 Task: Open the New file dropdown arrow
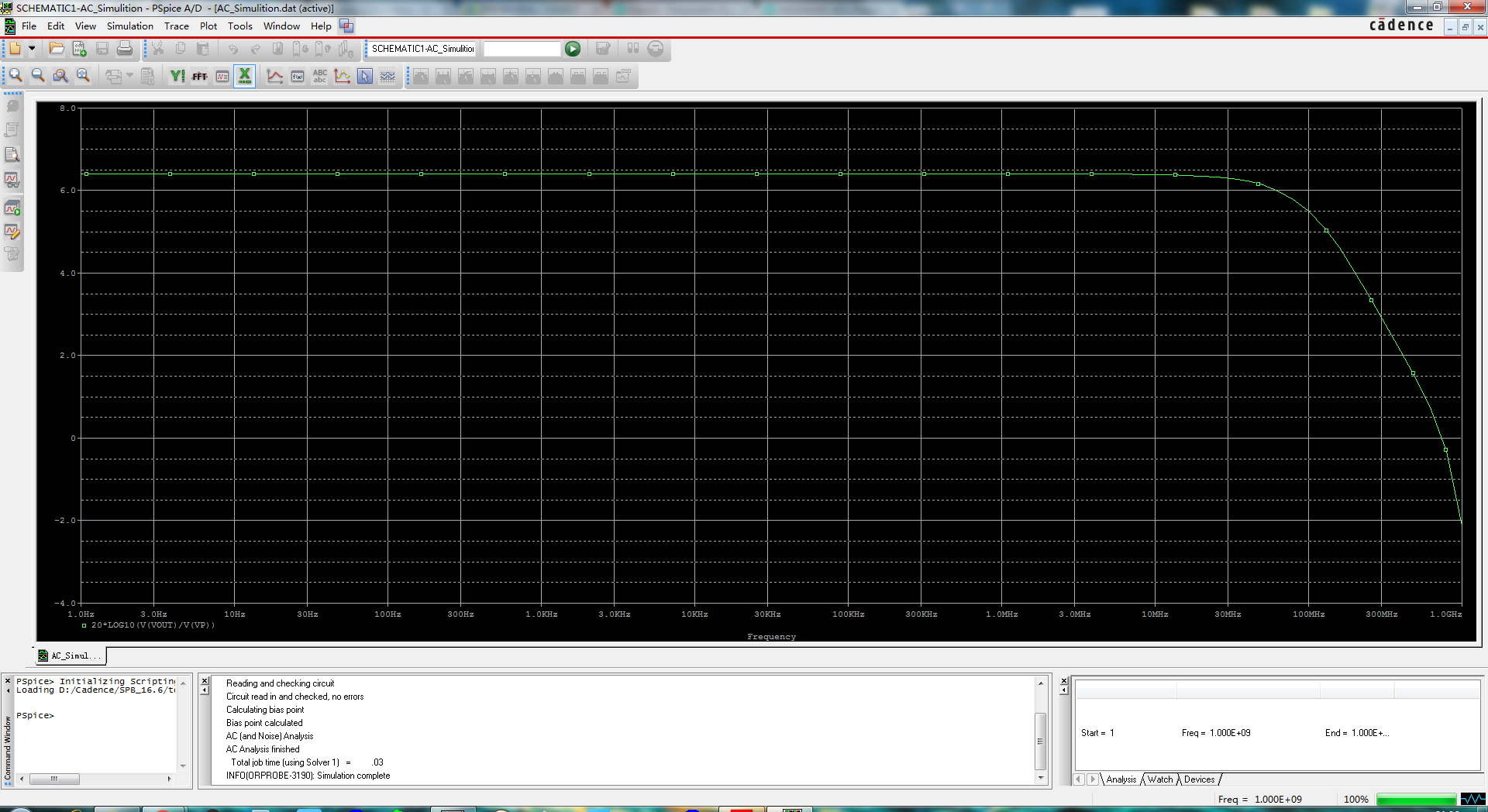(32, 48)
